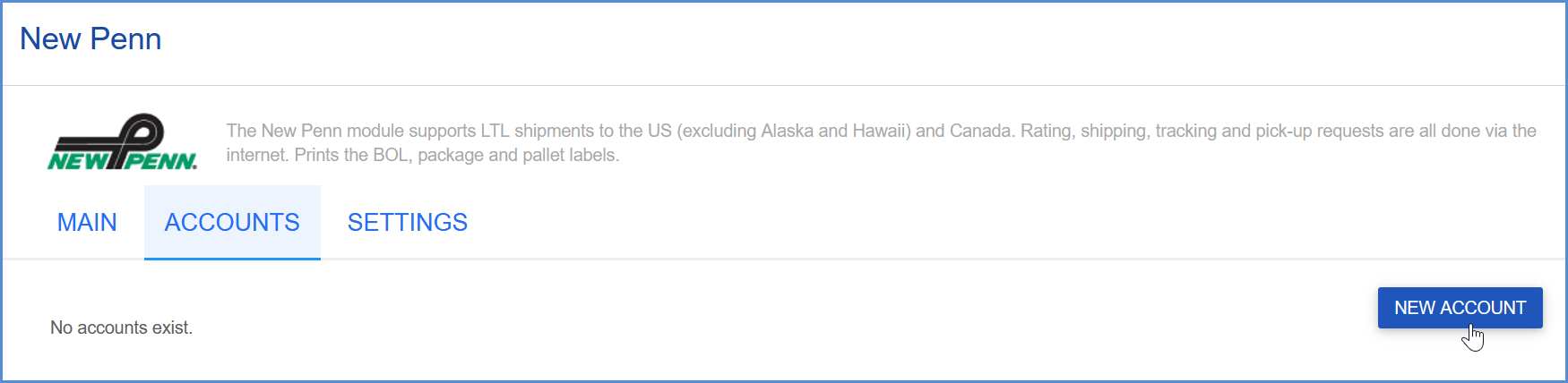This screenshot has width=1568, height=383.
Task: Click the New Penn logo image
Action: [122, 141]
